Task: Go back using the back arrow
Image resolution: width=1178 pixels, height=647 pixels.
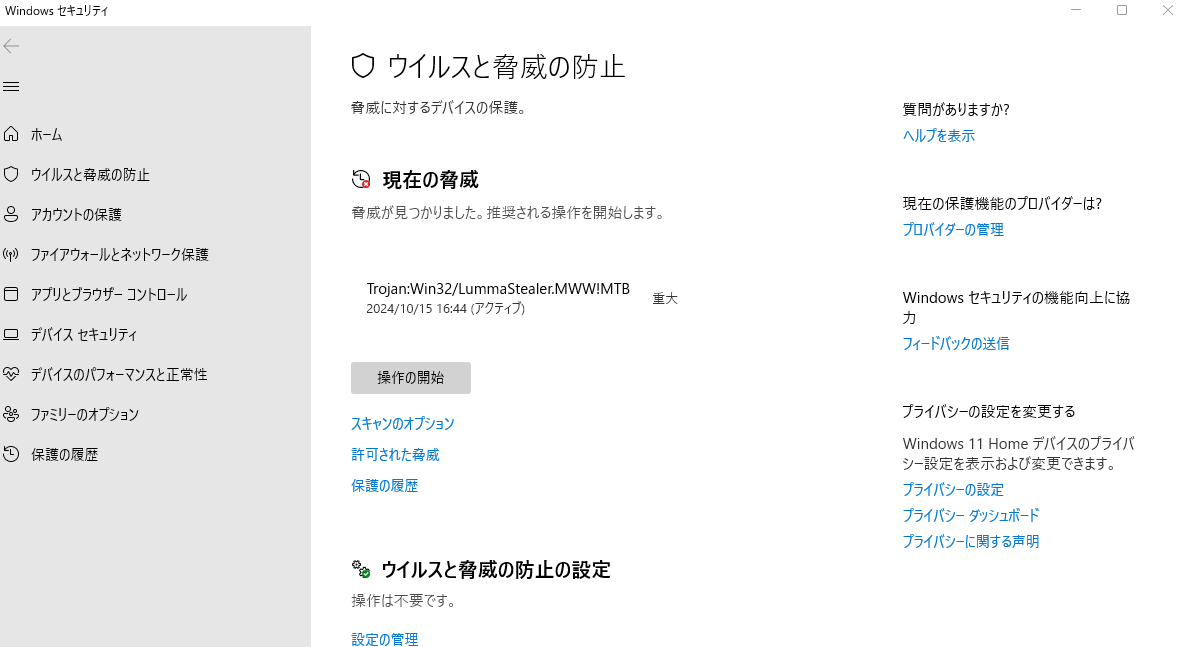Action: click(x=12, y=46)
